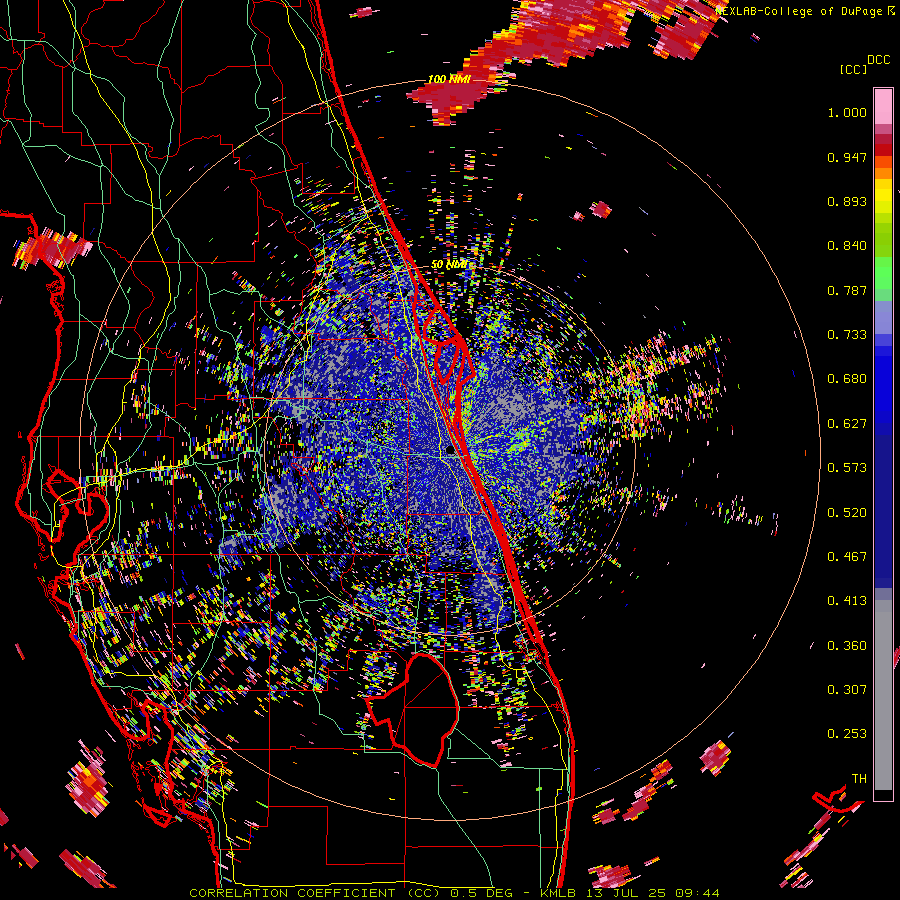
Task: Click the 0.893 scale value
Action: [847, 201]
